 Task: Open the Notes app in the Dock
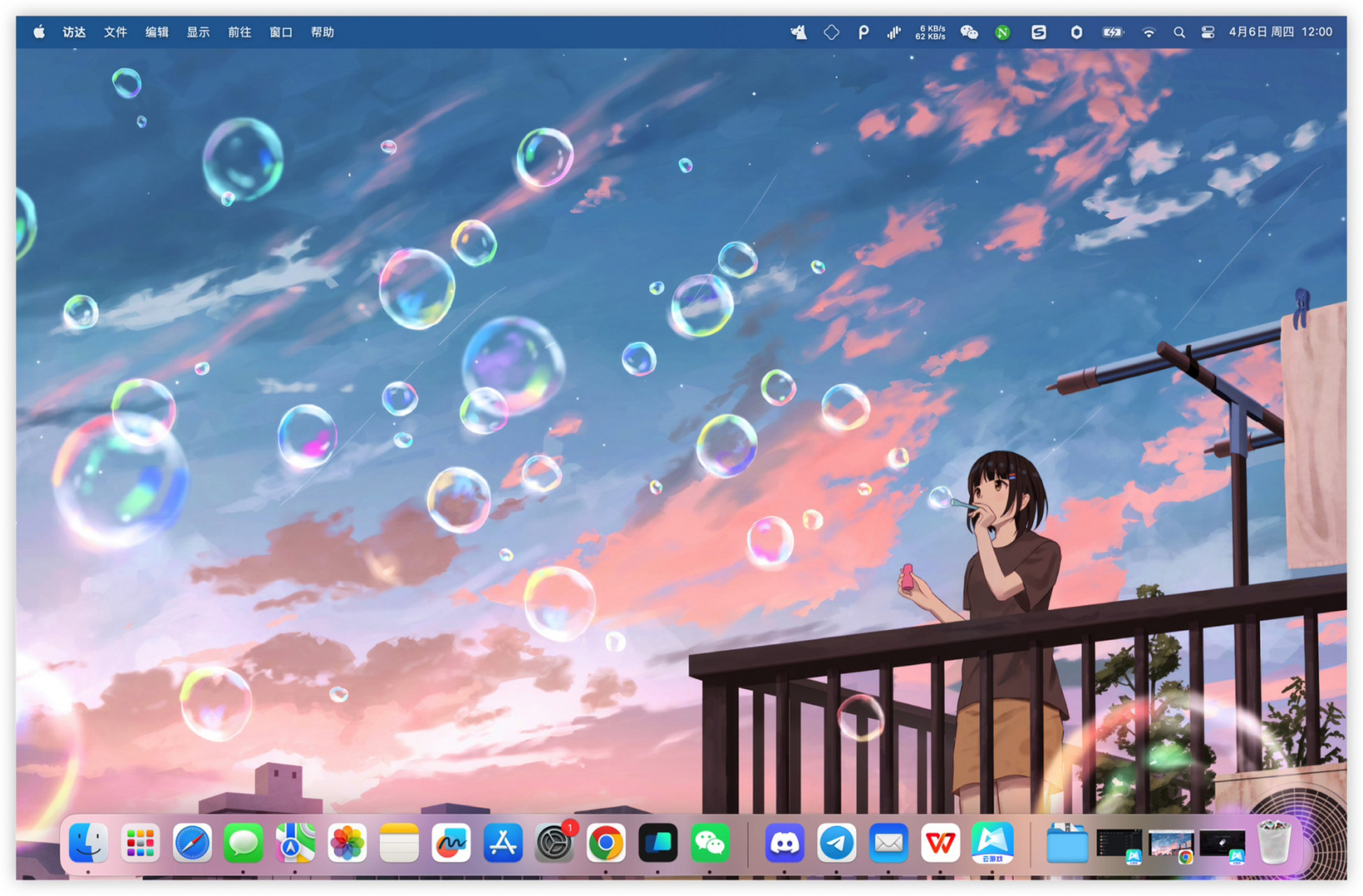399,843
